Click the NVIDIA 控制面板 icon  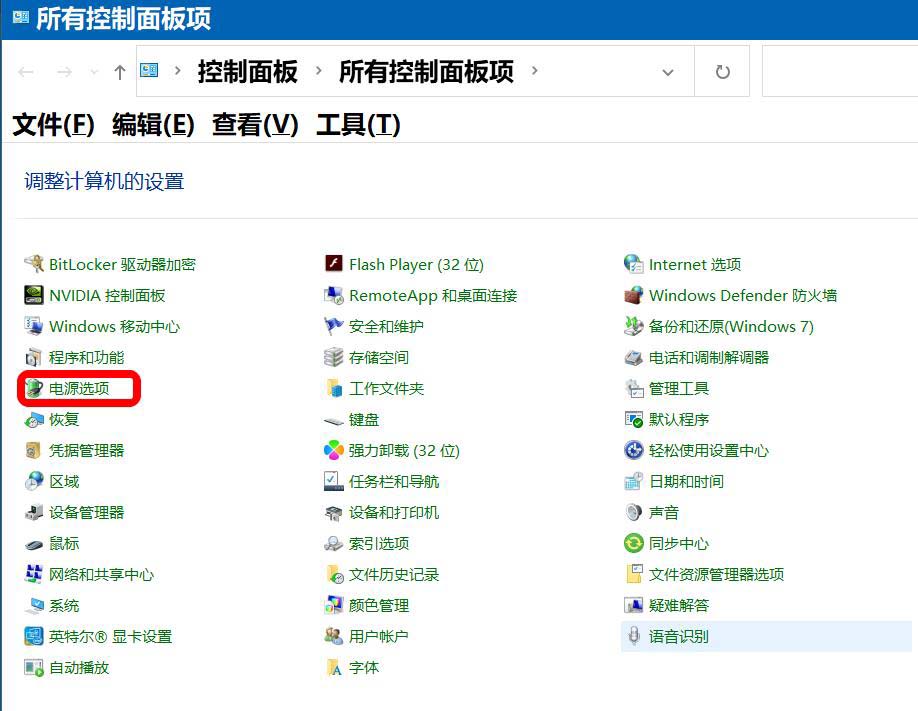tap(34, 295)
